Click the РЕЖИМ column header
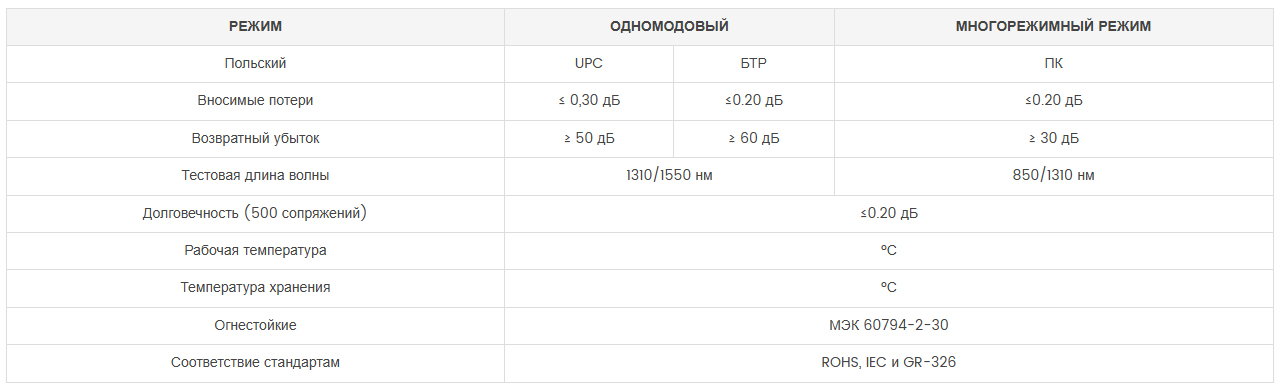The height and width of the screenshot is (387, 1280). (x=255, y=26)
